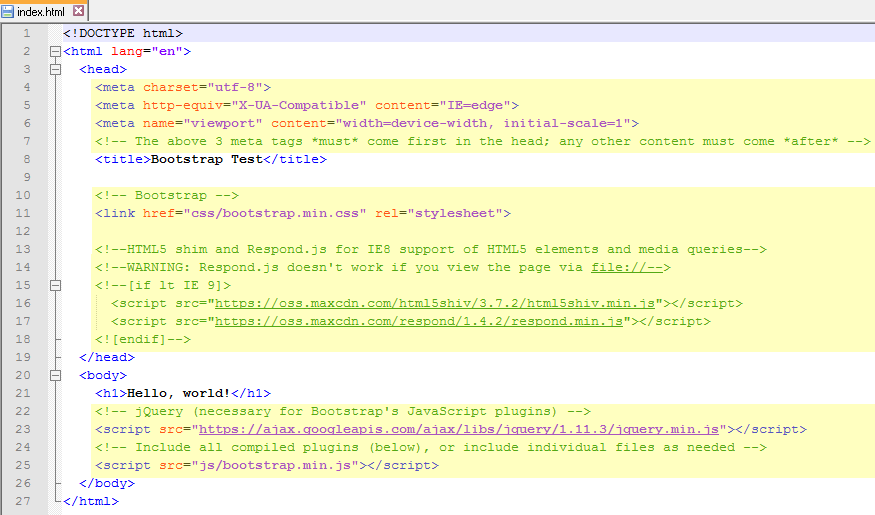The width and height of the screenshot is (875, 515).
Task: Click line number 12 in the margin
Action: (23, 232)
